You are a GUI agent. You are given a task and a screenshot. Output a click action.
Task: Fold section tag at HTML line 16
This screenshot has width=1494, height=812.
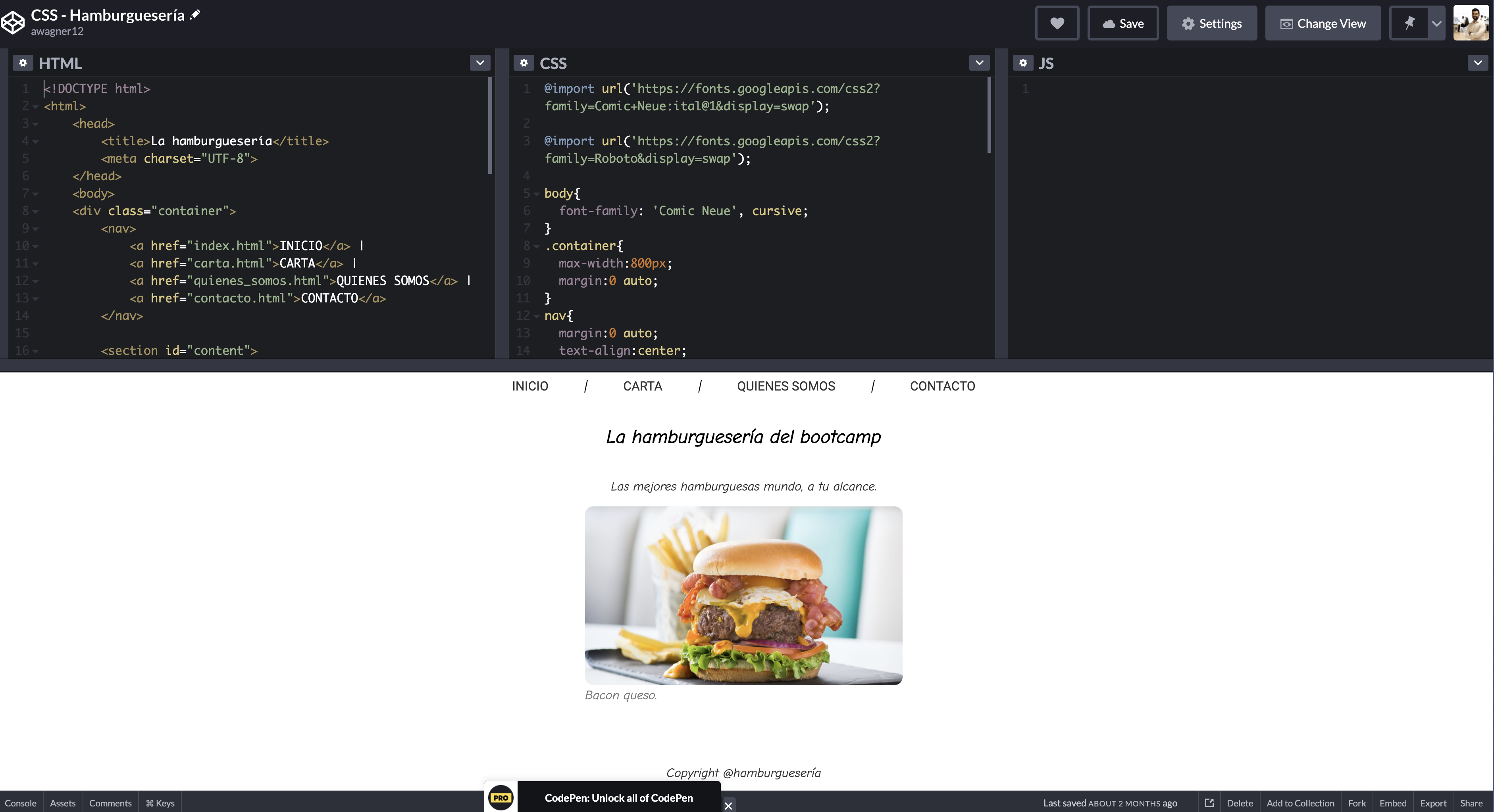point(35,351)
